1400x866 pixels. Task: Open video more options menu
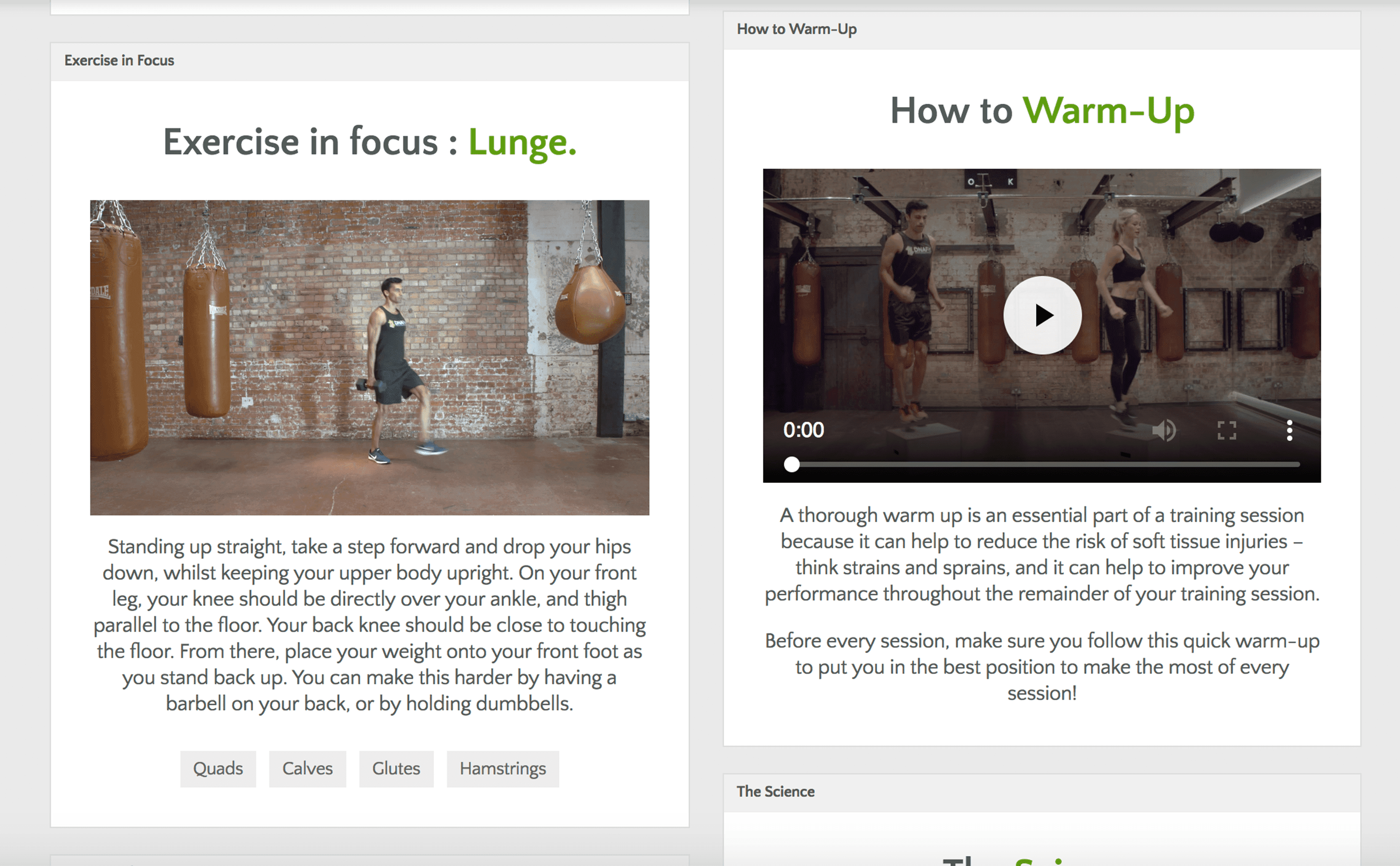coord(1289,430)
